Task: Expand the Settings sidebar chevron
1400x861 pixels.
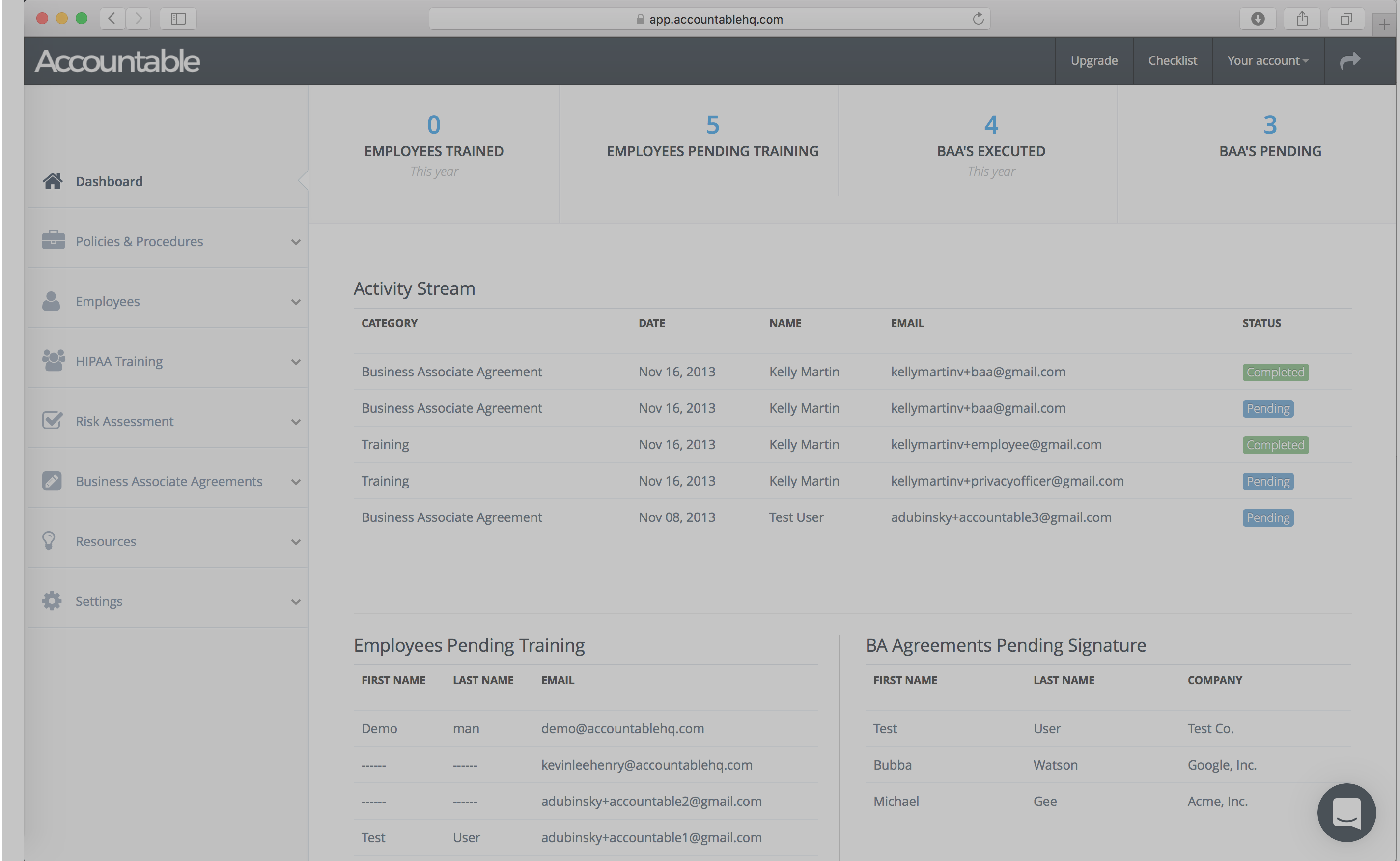Action: pyautogui.click(x=295, y=602)
